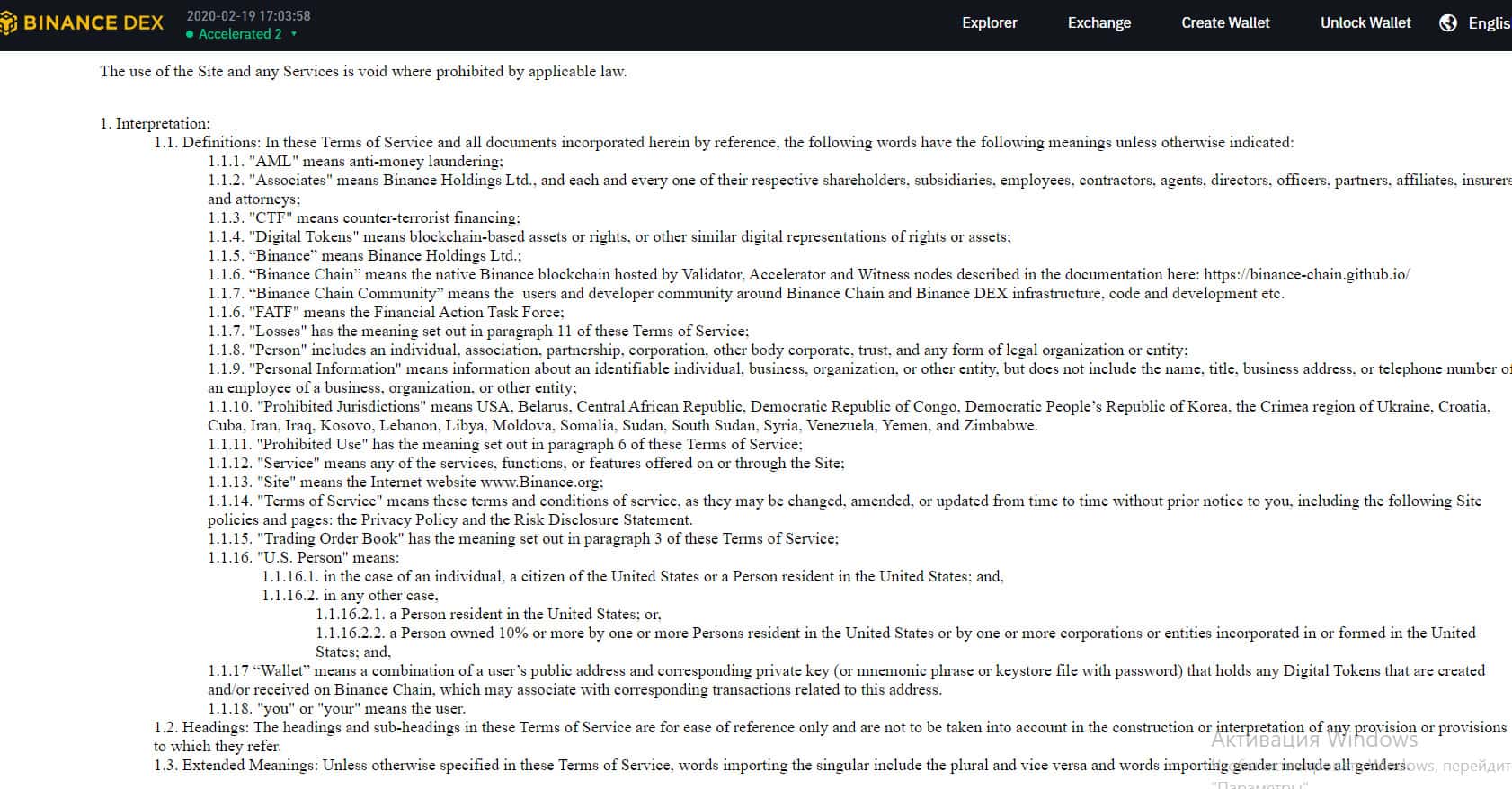This screenshot has height=789, width=1512.
Task: Click the "AML" definition line
Action: pyautogui.click(x=355, y=162)
